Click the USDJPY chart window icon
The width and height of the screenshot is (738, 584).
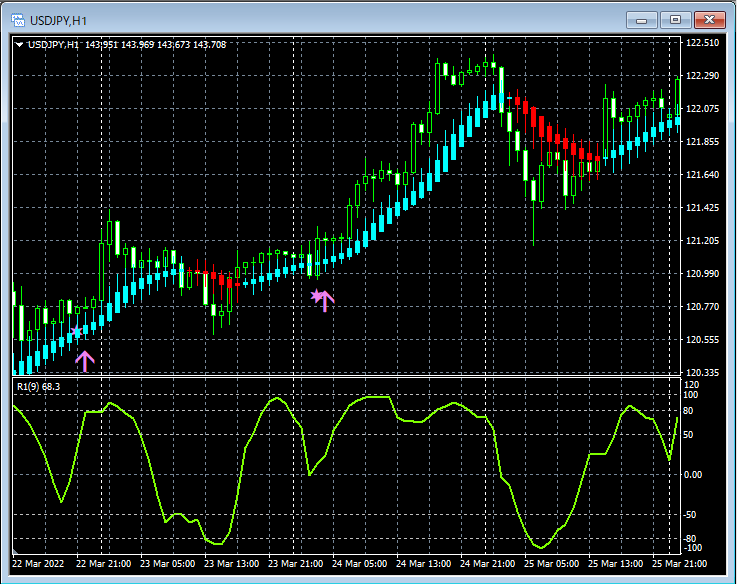tap(18, 20)
